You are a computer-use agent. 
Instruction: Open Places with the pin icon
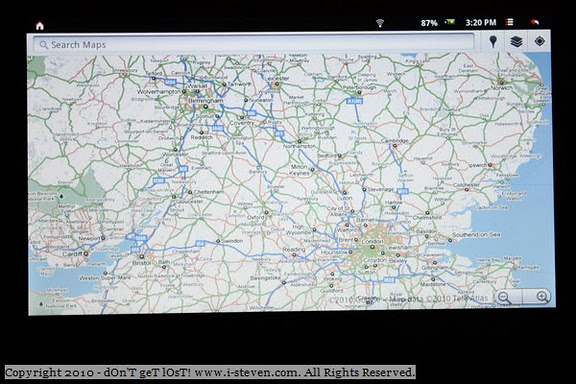click(x=493, y=42)
